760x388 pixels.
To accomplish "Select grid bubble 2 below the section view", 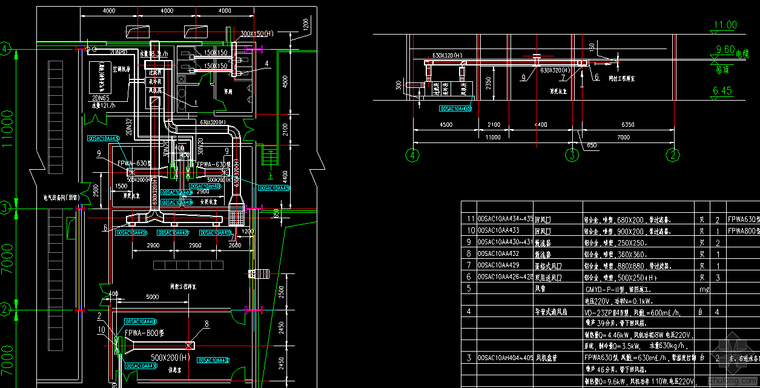I will coord(673,155).
